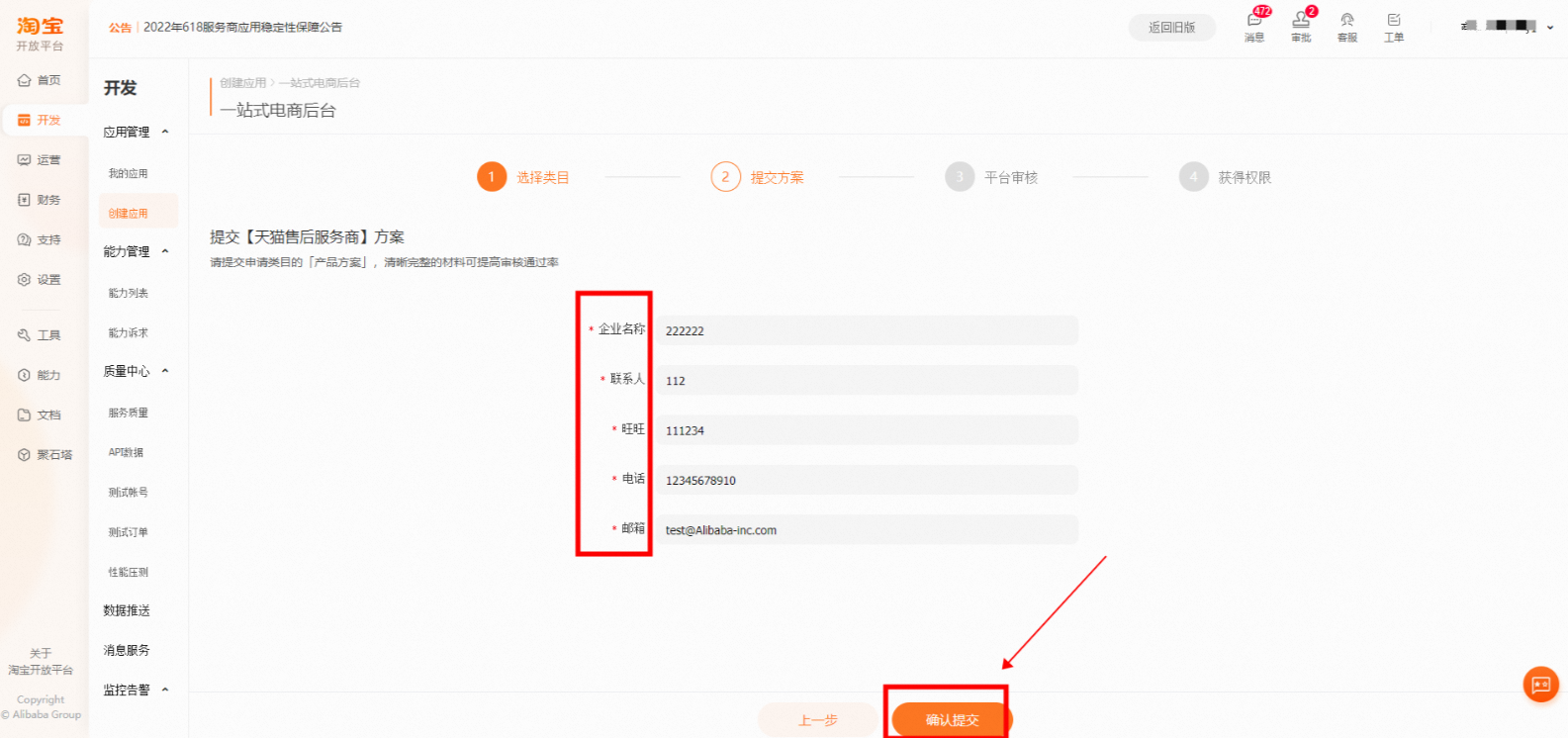The width and height of the screenshot is (1568, 738).
Task: Click step 2 提交方案
Action: [x=758, y=177]
